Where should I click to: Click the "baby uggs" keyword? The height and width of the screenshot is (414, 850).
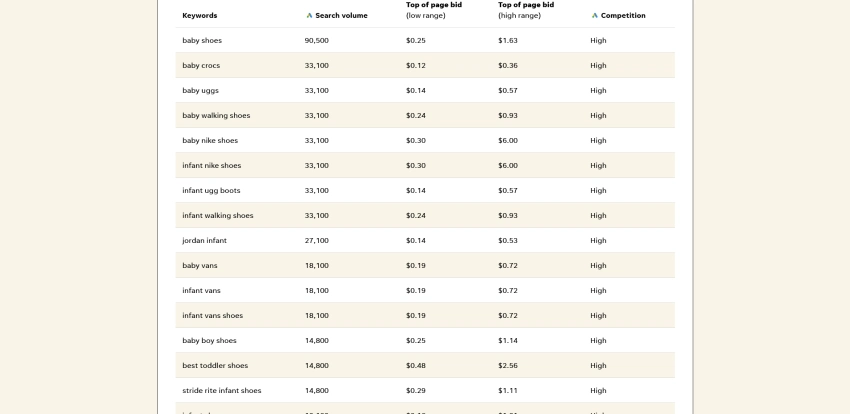(x=200, y=91)
